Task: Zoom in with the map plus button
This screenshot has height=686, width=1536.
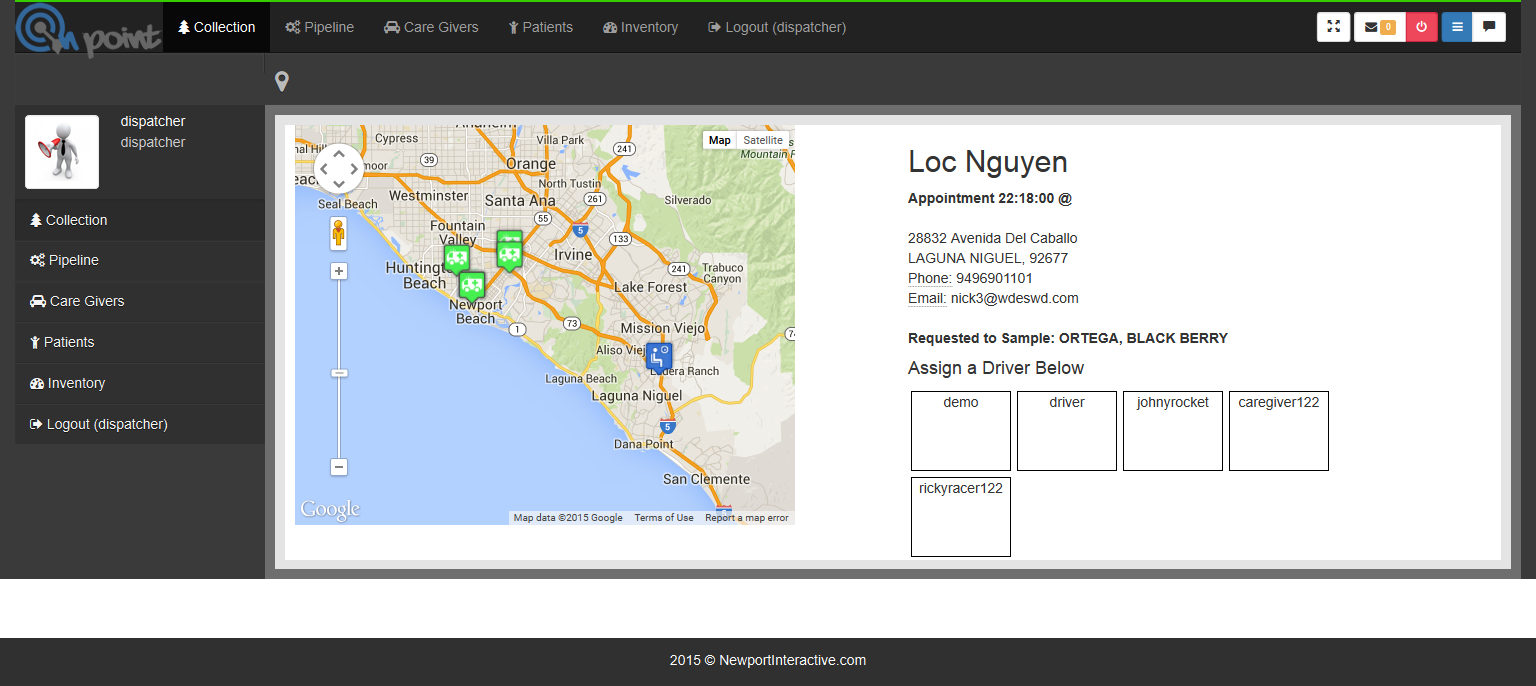Action: tap(339, 271)
